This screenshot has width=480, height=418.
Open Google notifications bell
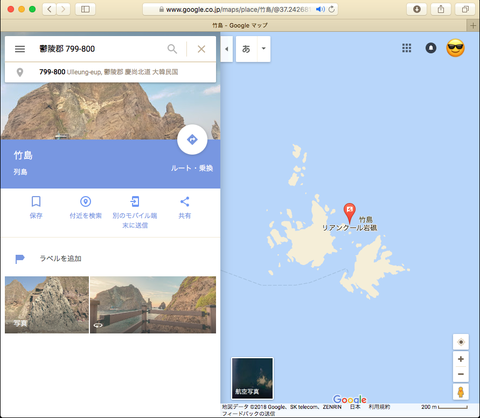(431, 48)
